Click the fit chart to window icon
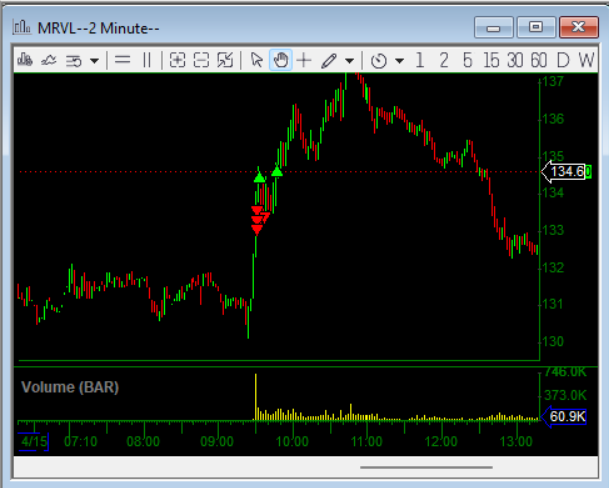 pos(225,60)
